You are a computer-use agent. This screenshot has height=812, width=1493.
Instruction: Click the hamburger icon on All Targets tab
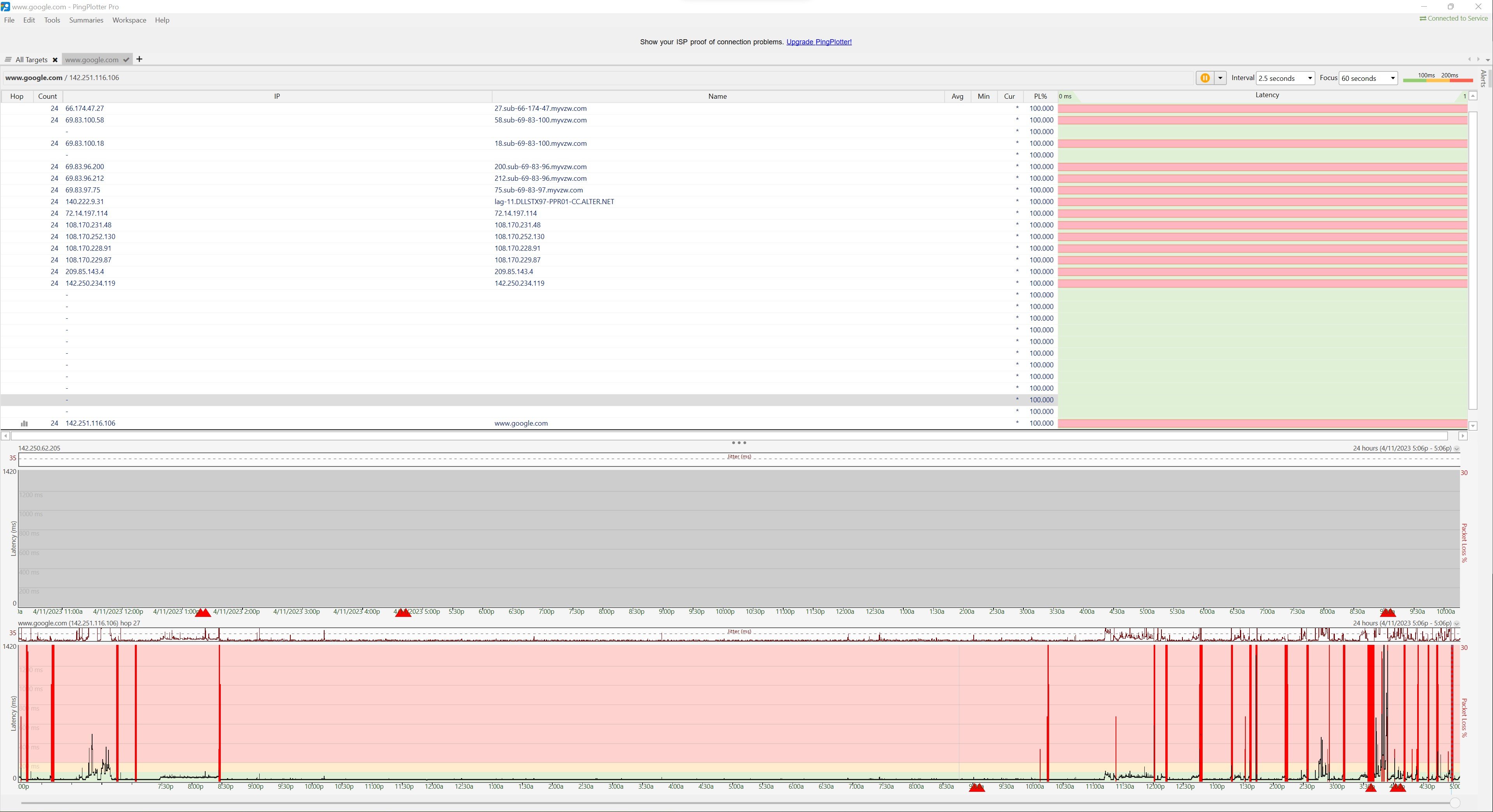[x=8, y=59]
